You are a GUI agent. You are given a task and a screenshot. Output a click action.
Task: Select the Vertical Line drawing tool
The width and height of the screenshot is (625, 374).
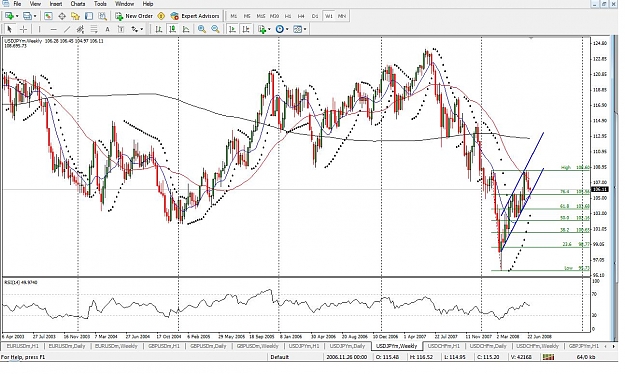click(39, 29)
